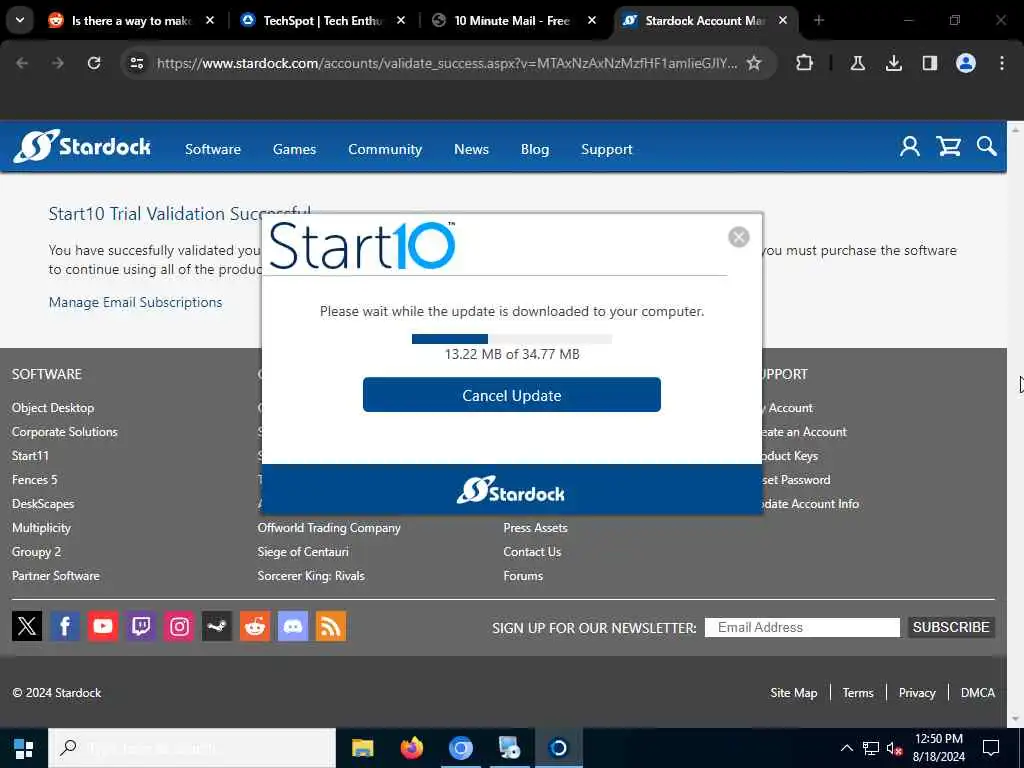This screenshot has width=1024, height=768.
Task: Open the Games menu in Stardock header
Action: 295,149
